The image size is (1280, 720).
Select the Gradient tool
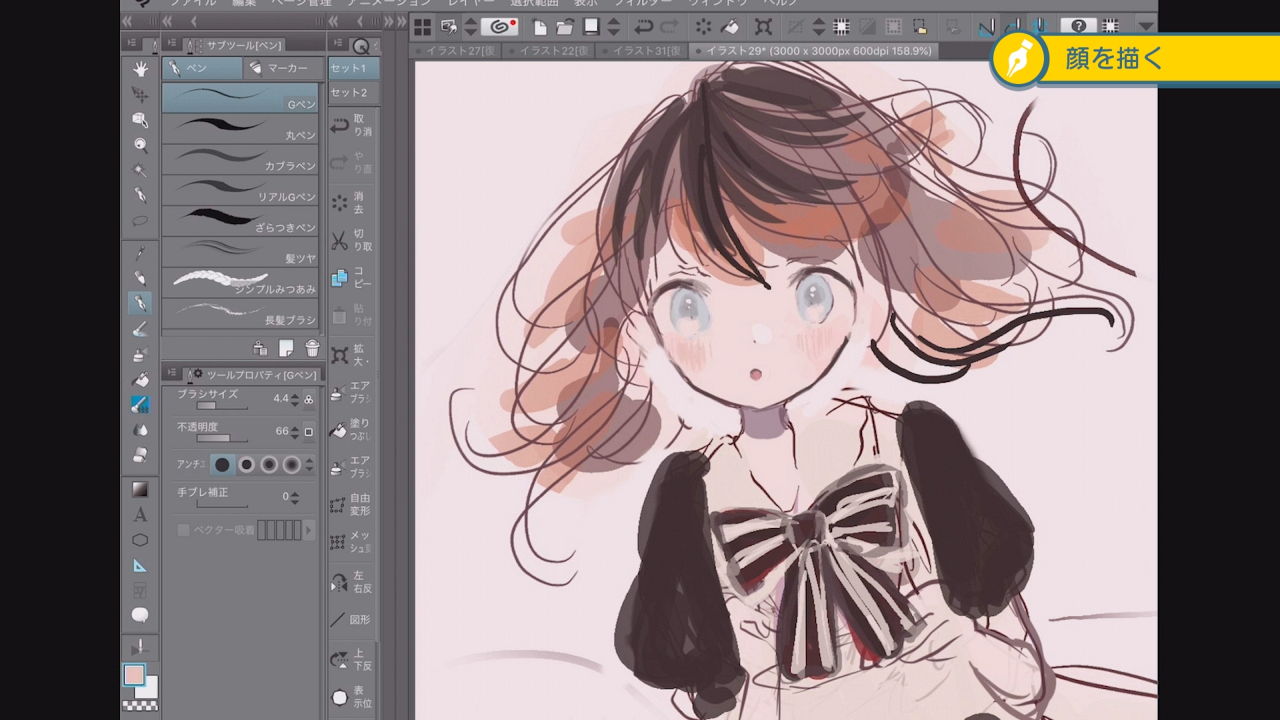click(x=140, y=489)
